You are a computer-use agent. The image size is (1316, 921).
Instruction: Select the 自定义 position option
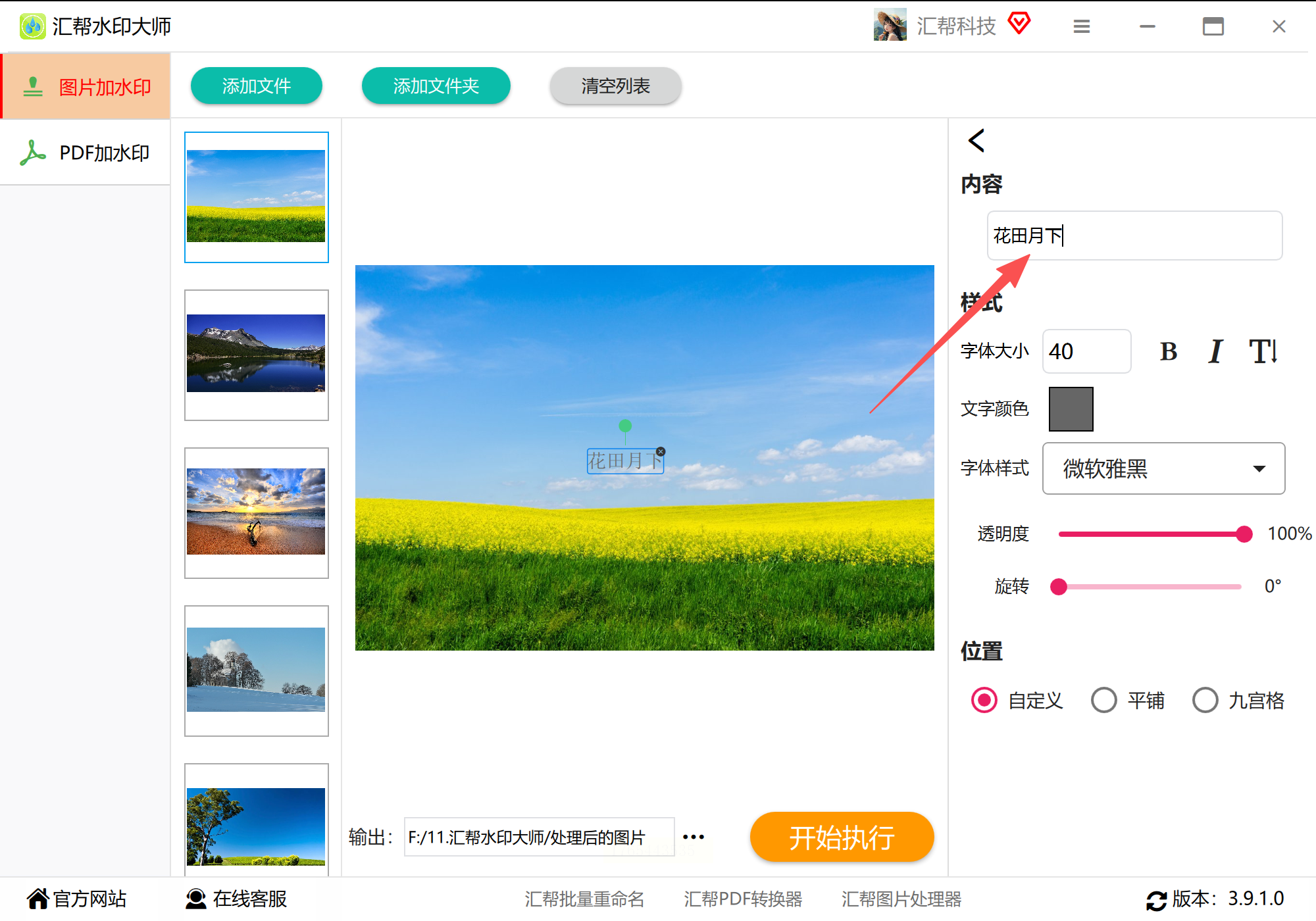tap(984, 700)
